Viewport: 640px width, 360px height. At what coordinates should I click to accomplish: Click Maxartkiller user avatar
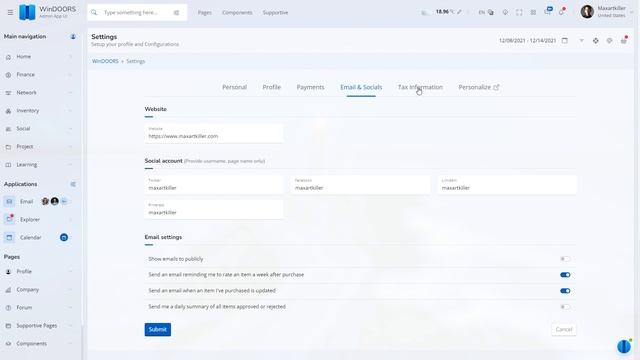pyautogui.click(x=587, y=12)
